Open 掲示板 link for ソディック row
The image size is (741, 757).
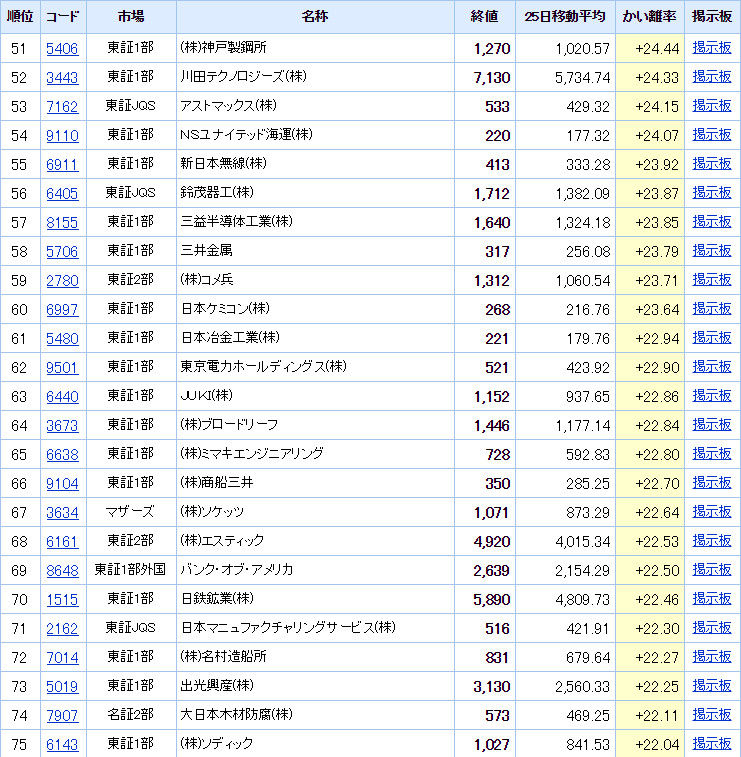click(712, 744)
